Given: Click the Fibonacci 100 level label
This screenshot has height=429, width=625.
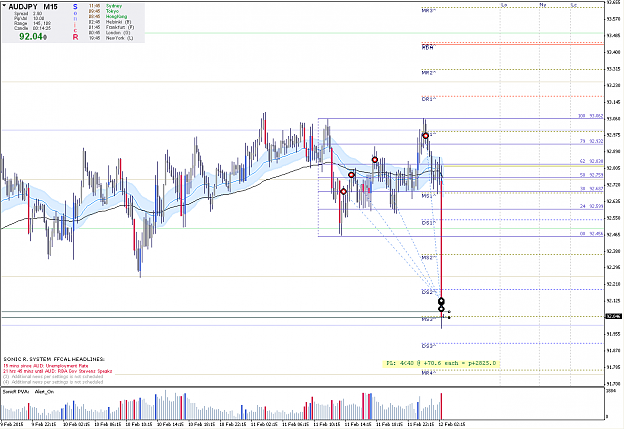Looking at the screenshot, I should [x=590, y=116].
